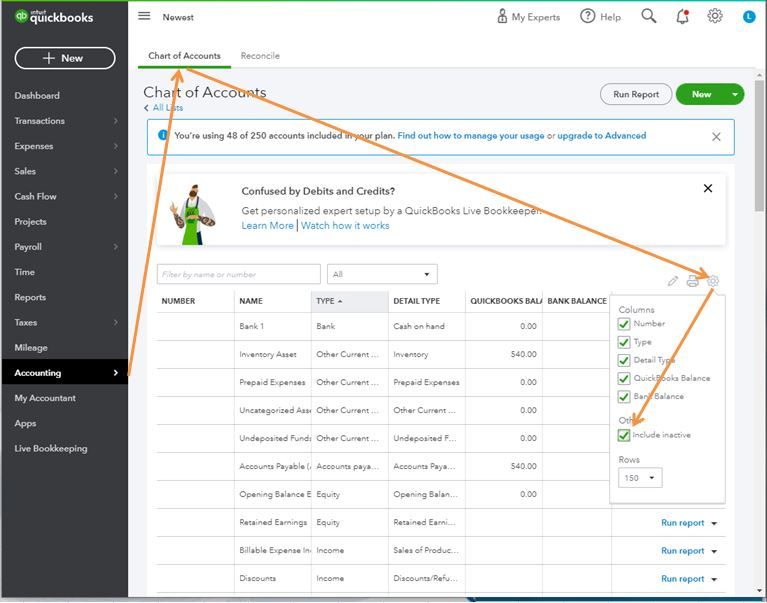Uncheck the Bank Balance checkbox

(624, 397)
